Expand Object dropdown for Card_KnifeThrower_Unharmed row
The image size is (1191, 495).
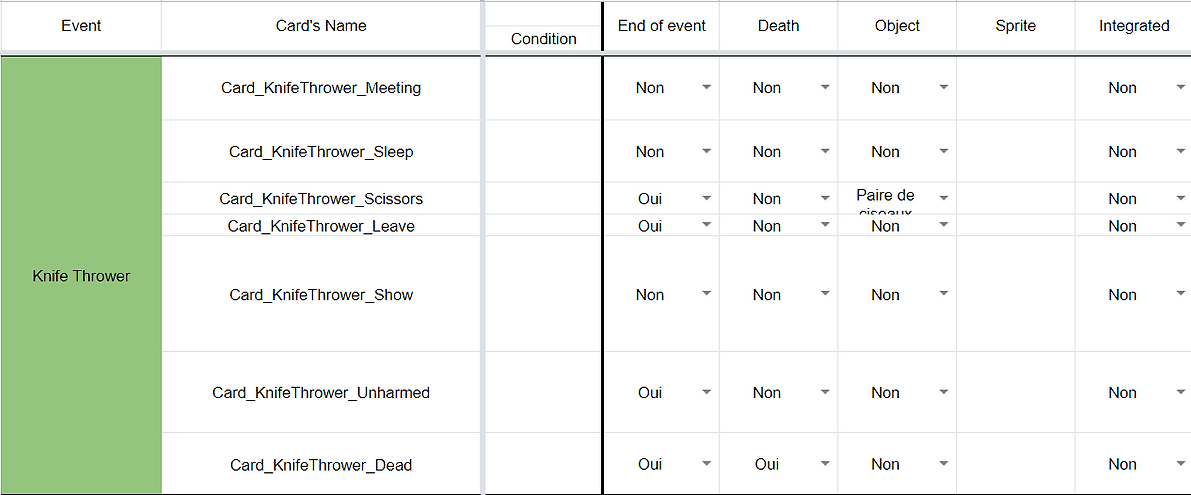pos(943,393)
